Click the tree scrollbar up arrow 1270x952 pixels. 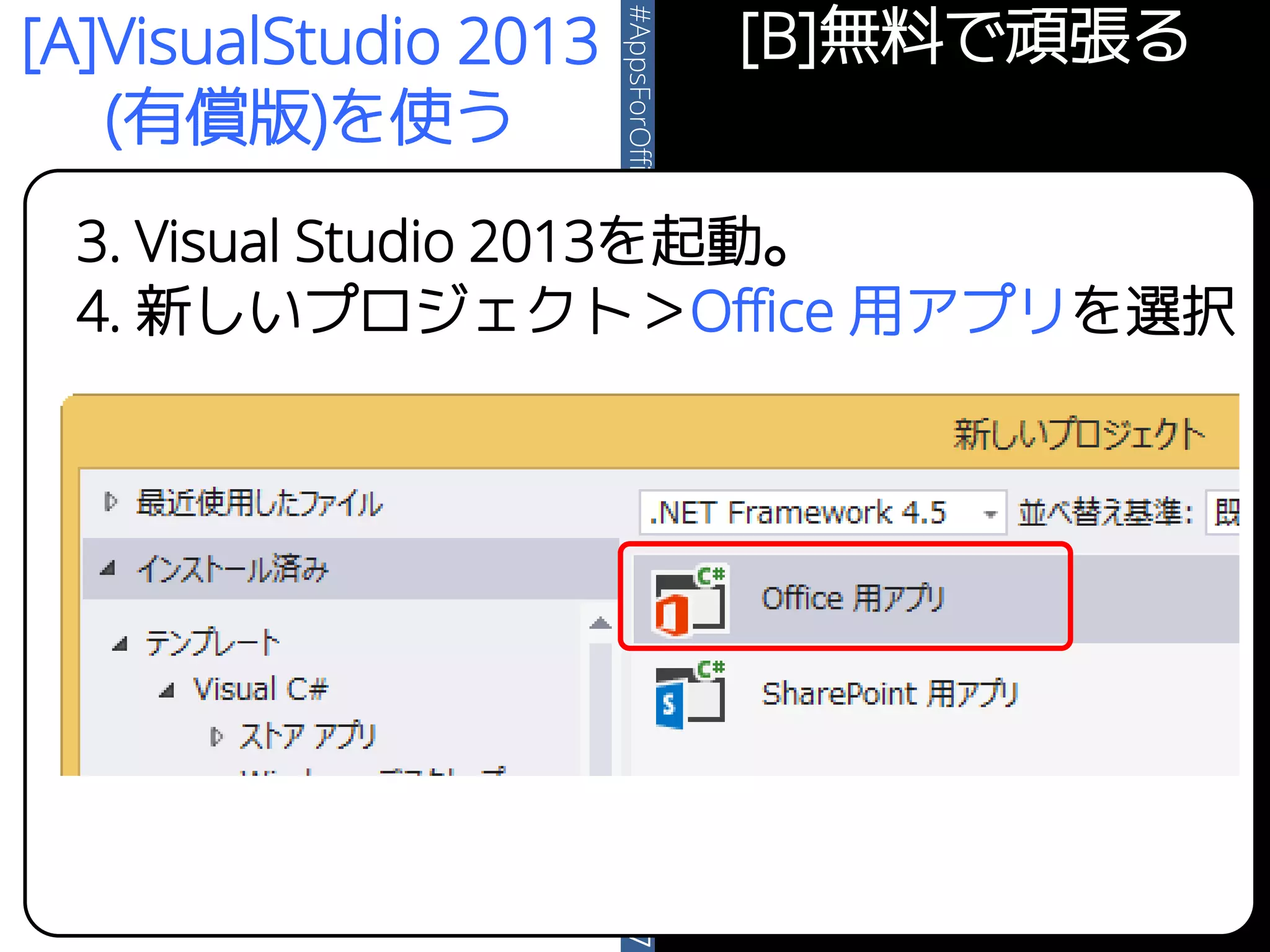pos(600,622)
